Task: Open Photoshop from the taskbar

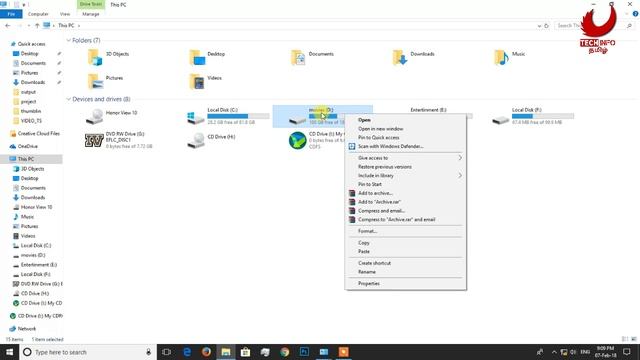Action: 304,352
